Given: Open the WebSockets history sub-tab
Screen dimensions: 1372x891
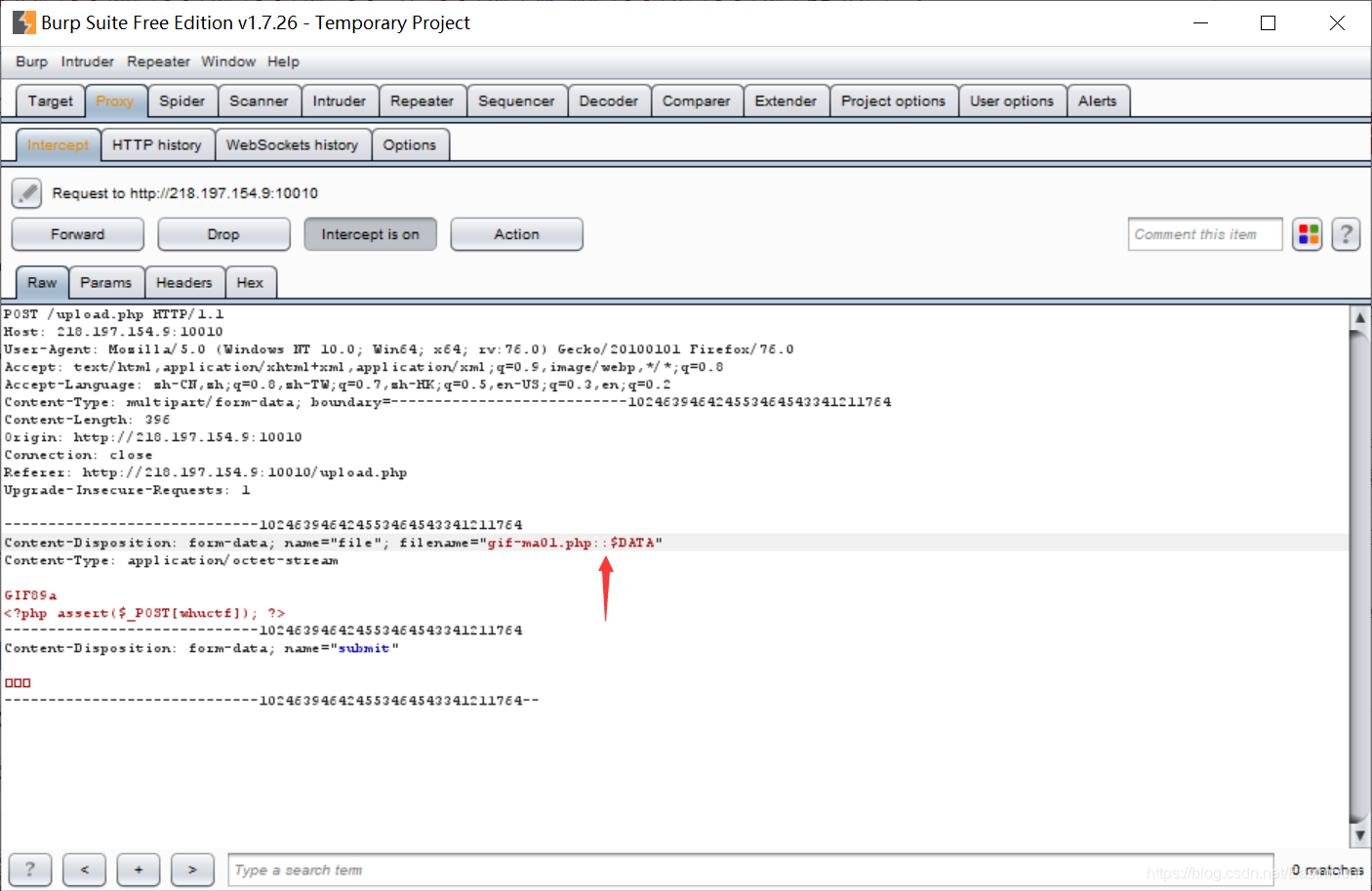Looking at the screenshot, I should 293,145.
